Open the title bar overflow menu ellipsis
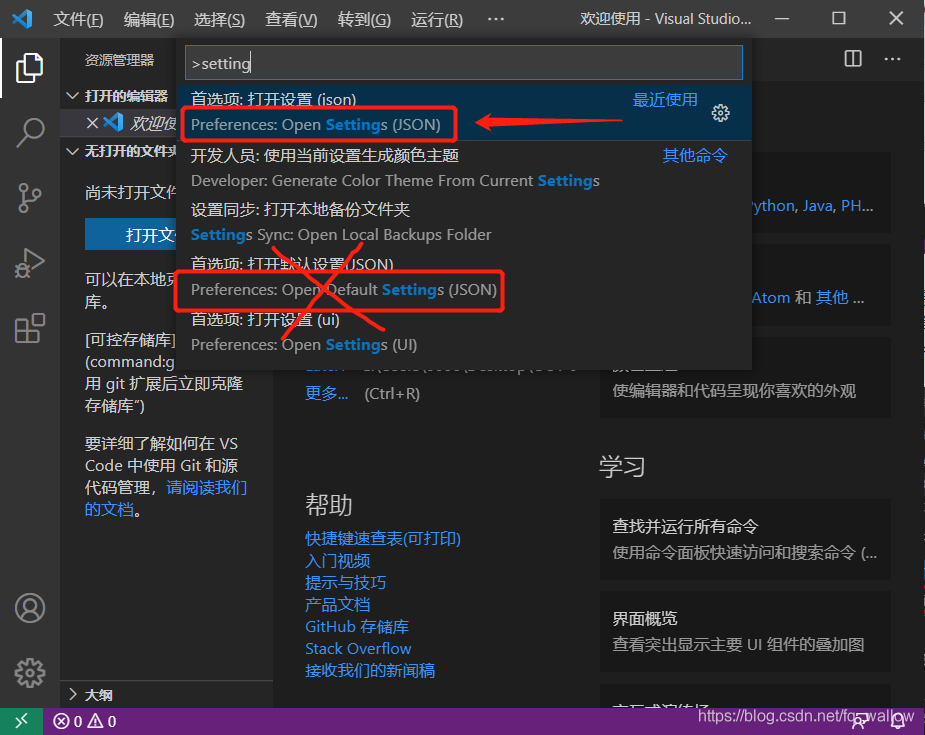This screenshot has width=925, height=735. (x=496, y=19)
